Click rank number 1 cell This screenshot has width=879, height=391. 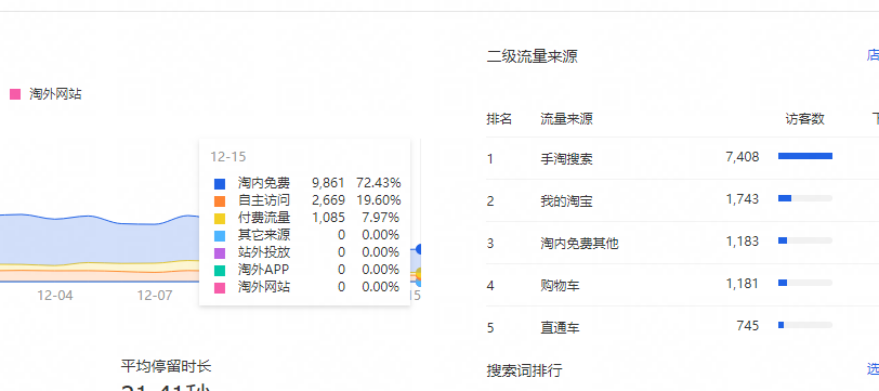tap(490, 159)
